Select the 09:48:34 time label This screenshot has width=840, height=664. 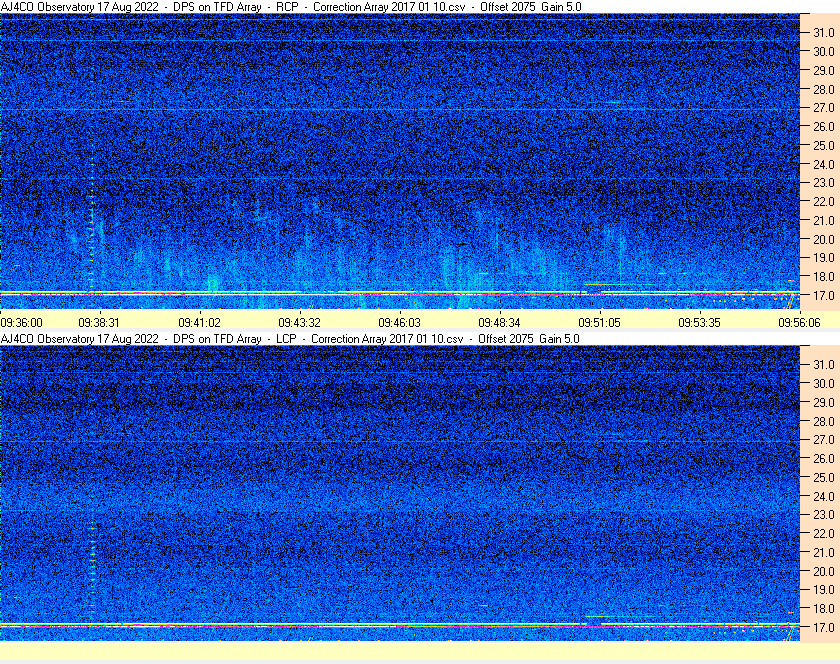(499, 323)
